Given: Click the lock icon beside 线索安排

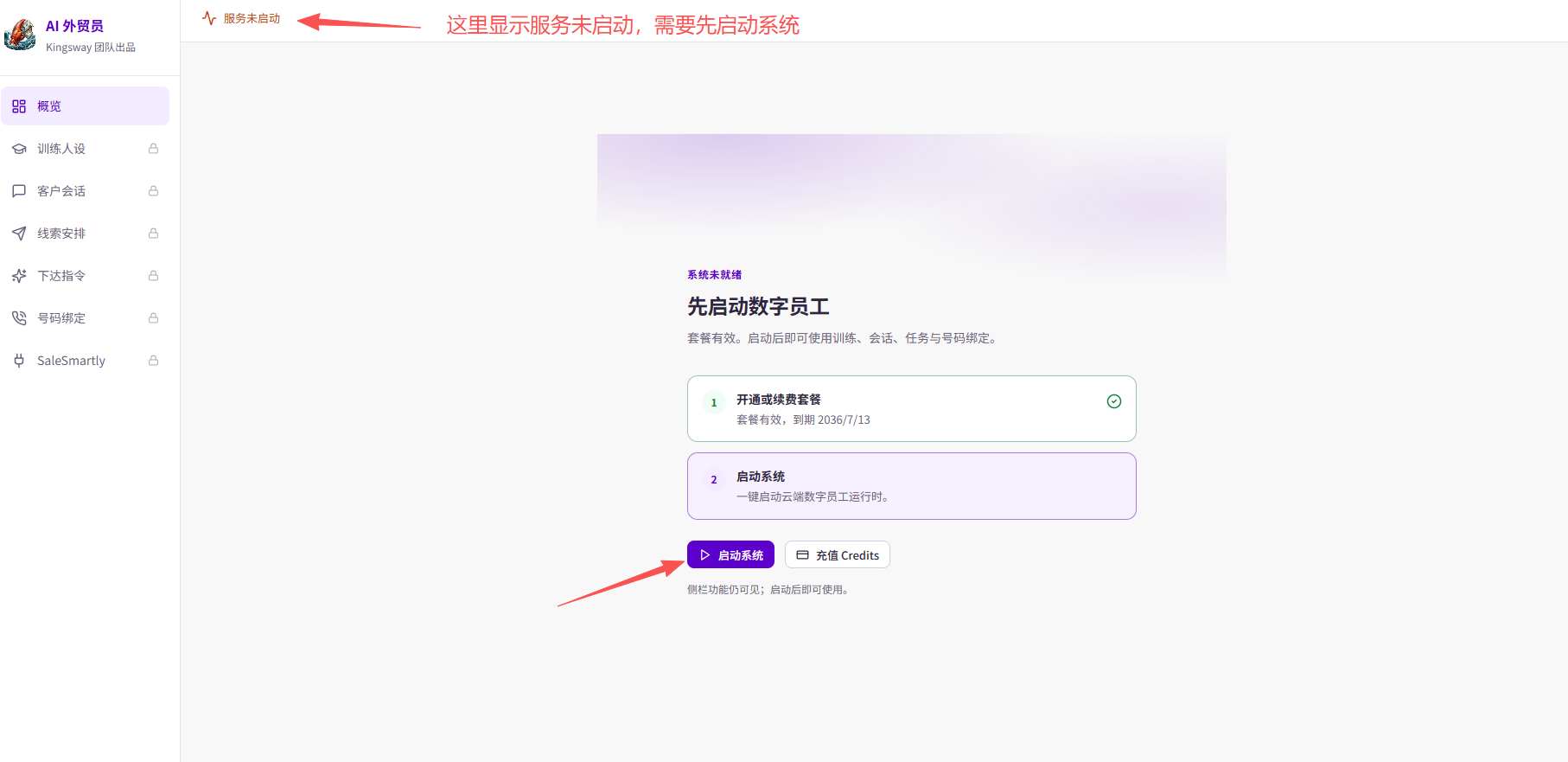Looking at the screenshot, I should pyautogui.click(x=153, y=234).
